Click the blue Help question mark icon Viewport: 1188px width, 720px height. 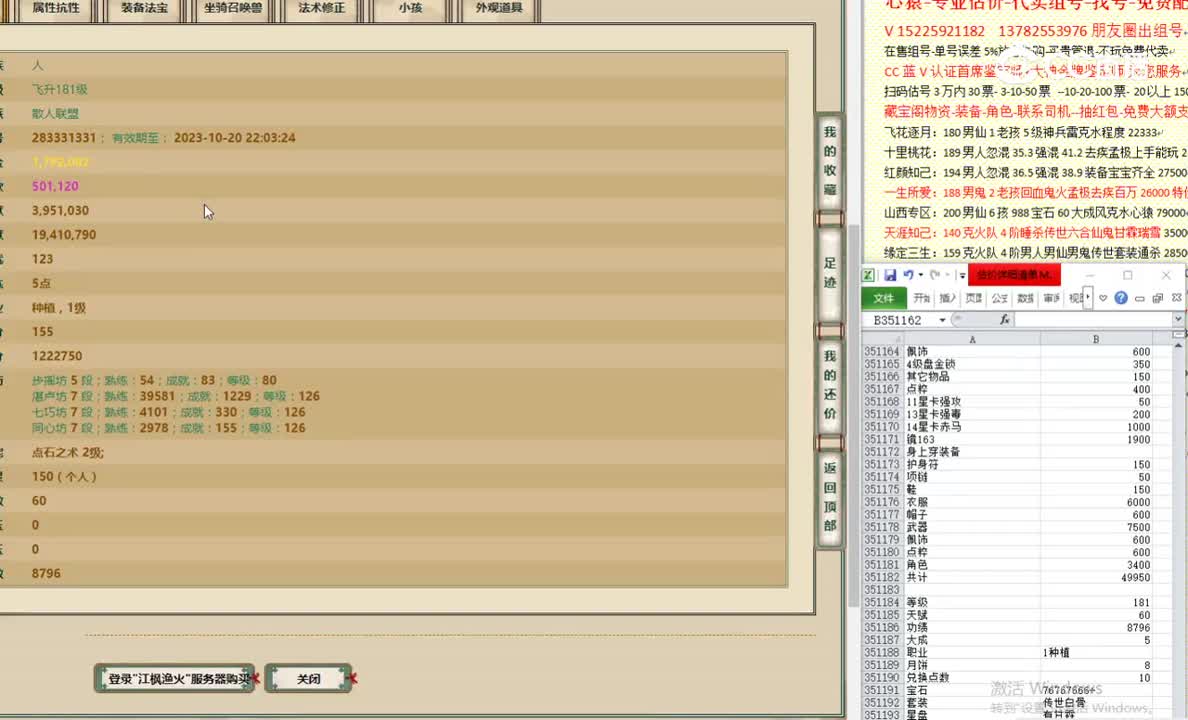(x=1121, y=298)
